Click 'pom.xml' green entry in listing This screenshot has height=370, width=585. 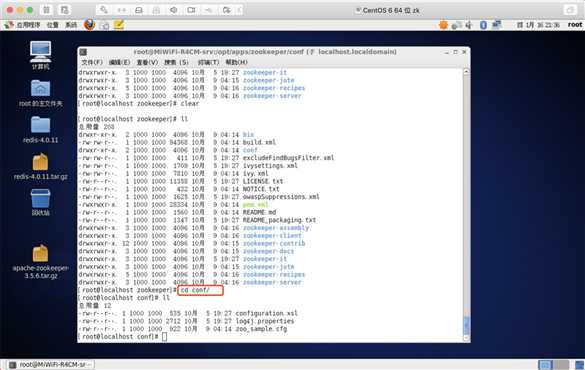click(x=256, y=204)
